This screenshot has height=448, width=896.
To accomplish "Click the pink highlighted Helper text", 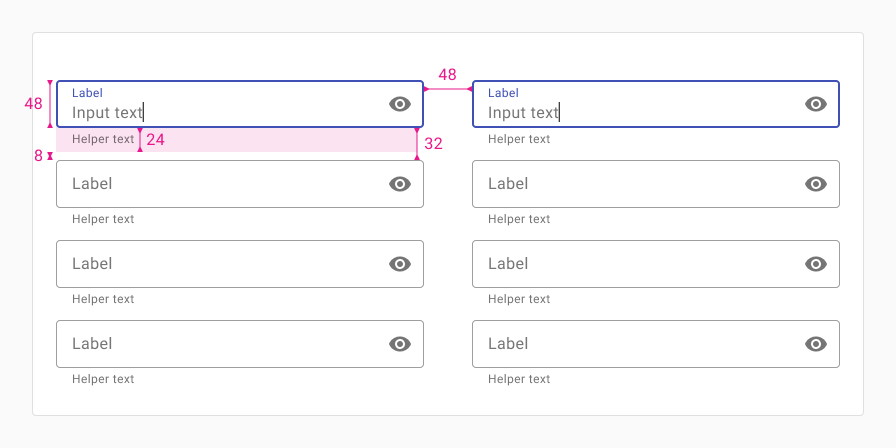I will tap(103, 139).
